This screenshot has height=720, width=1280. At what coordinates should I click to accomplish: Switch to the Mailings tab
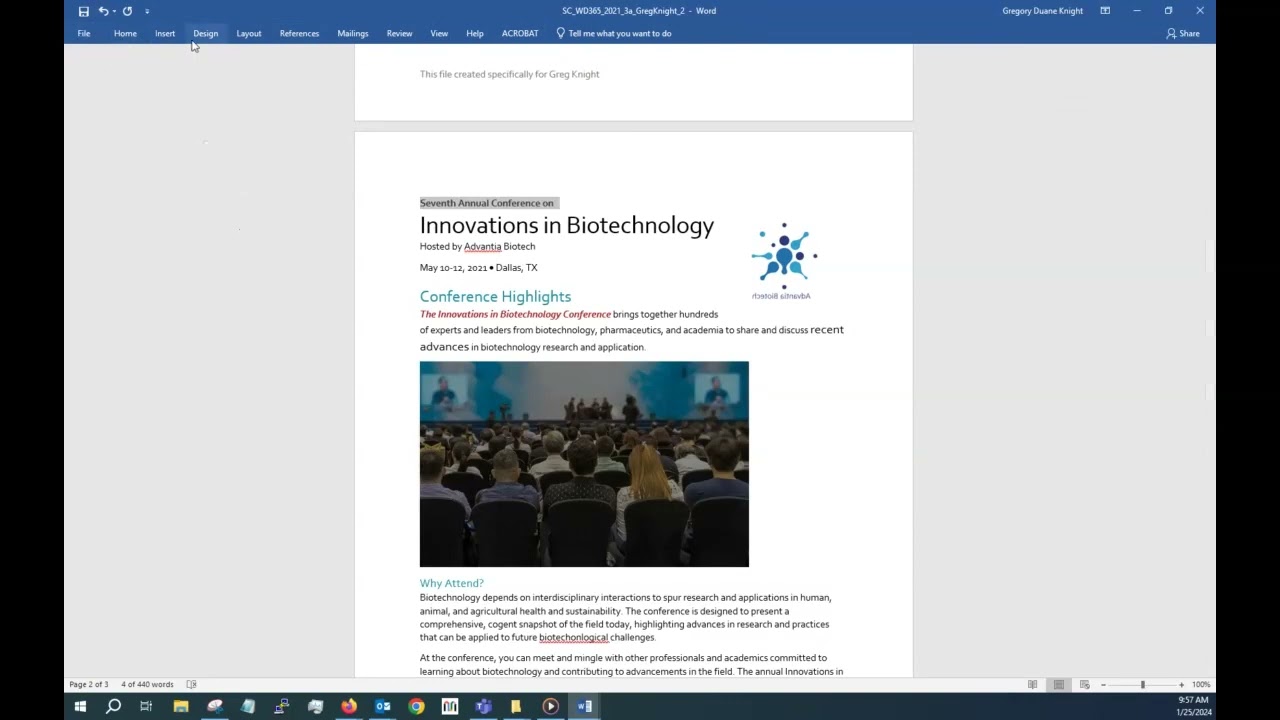[x=353, y=33]
